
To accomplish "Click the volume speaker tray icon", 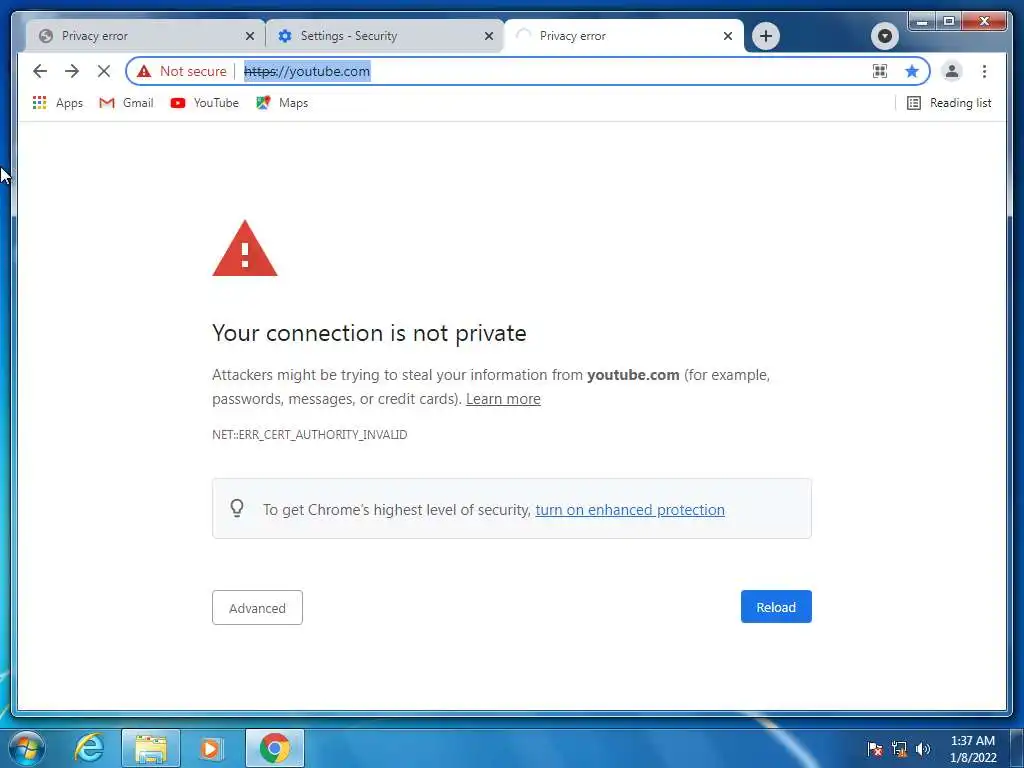I will (923, 749).
